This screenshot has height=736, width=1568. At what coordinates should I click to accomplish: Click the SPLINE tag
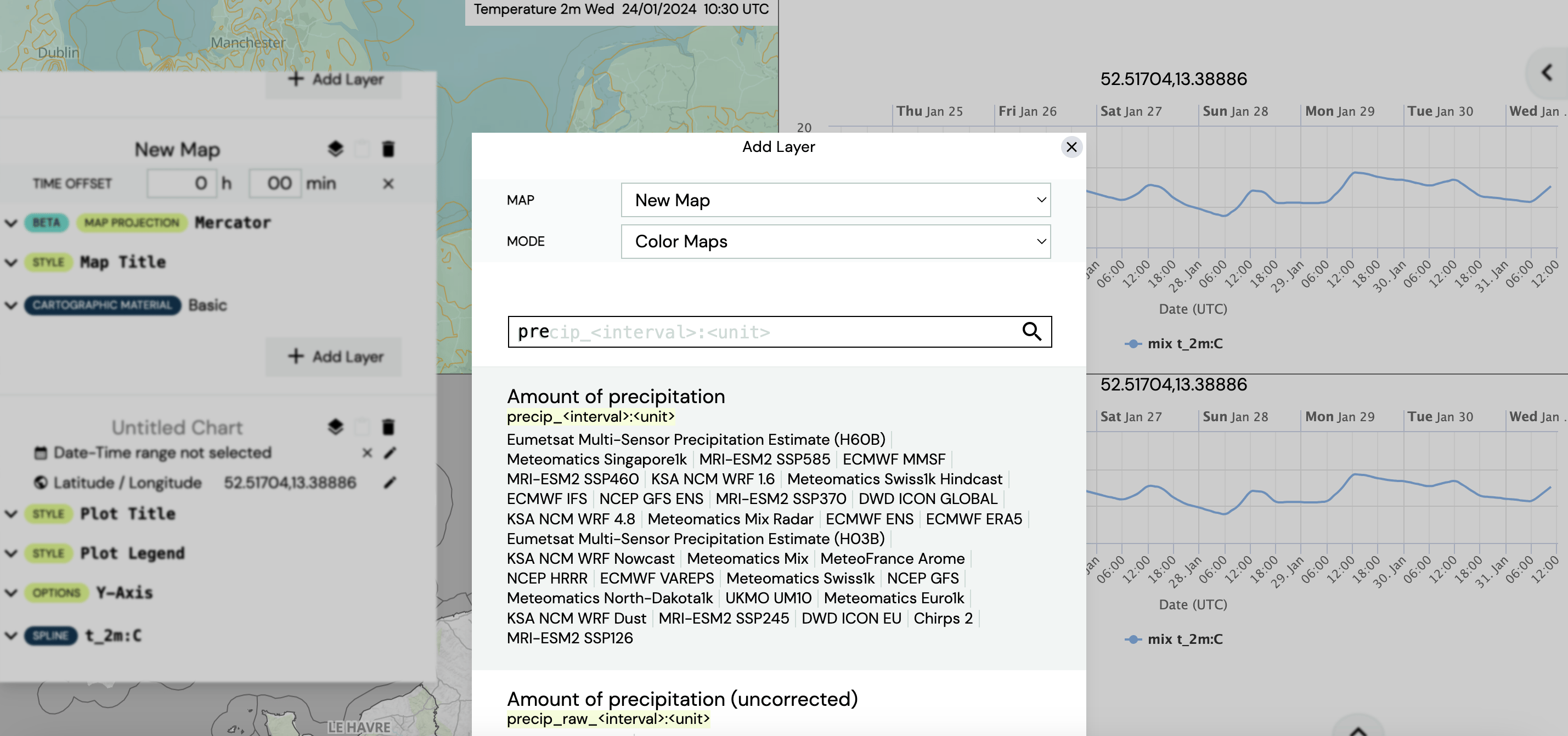pos(50,635)
